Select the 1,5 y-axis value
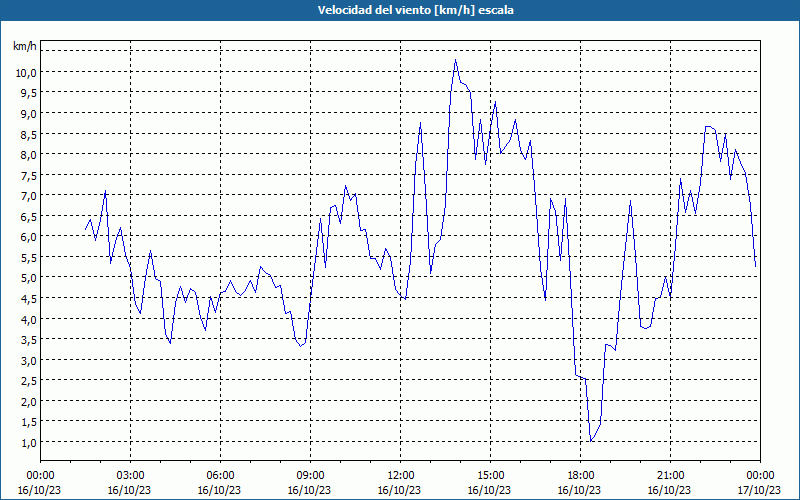This screenshot has width=800, height=500. coord(28,422)
